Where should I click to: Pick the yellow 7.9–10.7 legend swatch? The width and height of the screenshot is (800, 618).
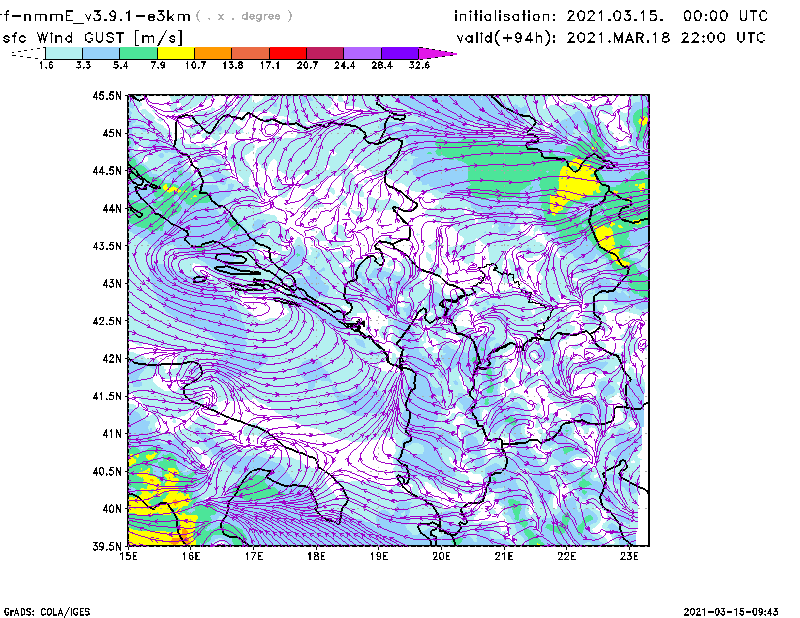tap(176, 53)
